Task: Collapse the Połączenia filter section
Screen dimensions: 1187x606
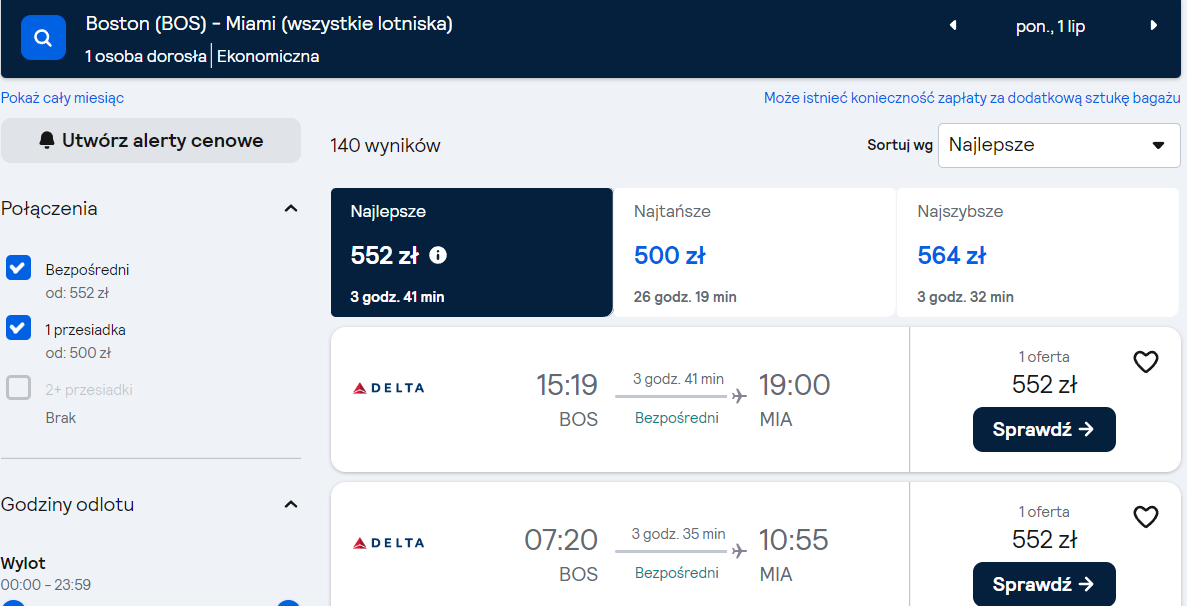Action: point(291,208)
